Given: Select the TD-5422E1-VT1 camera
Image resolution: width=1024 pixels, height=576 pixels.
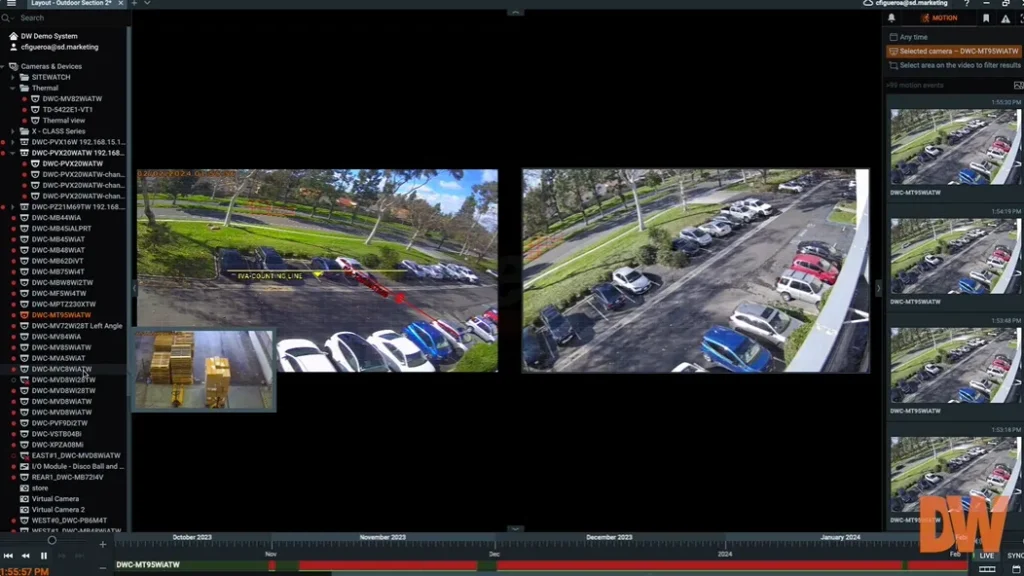Looking at the screenshot, I should (x=67, y=110).
